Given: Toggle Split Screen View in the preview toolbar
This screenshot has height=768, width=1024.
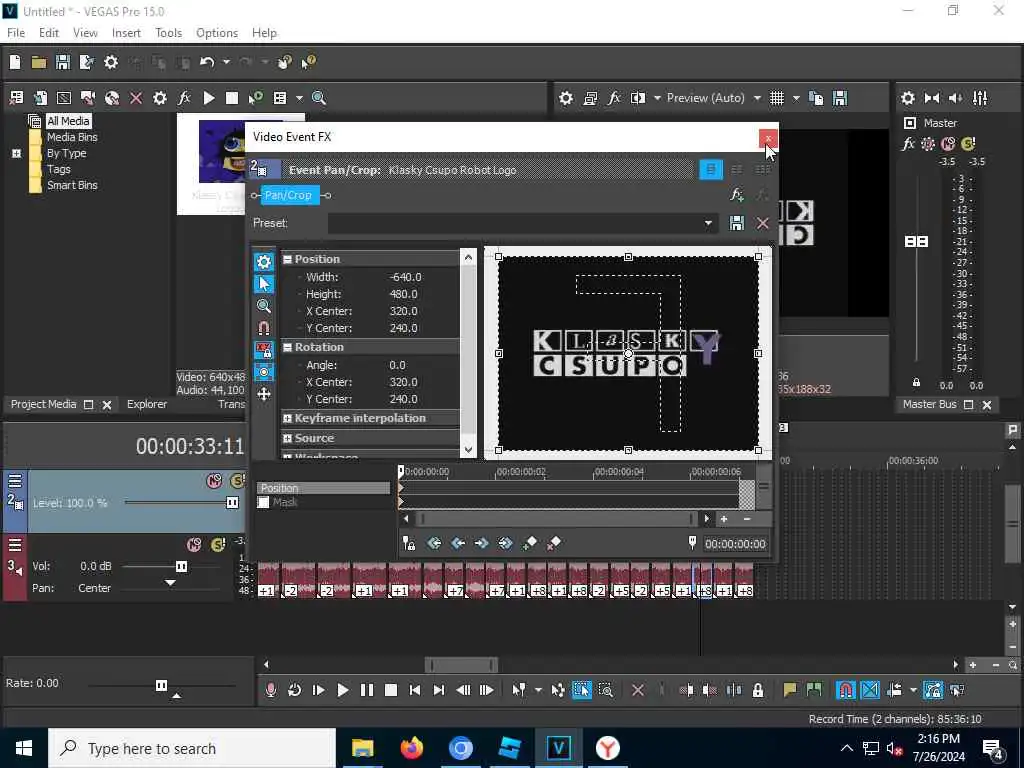Looking at the screenshot, I should click(638, 98).
